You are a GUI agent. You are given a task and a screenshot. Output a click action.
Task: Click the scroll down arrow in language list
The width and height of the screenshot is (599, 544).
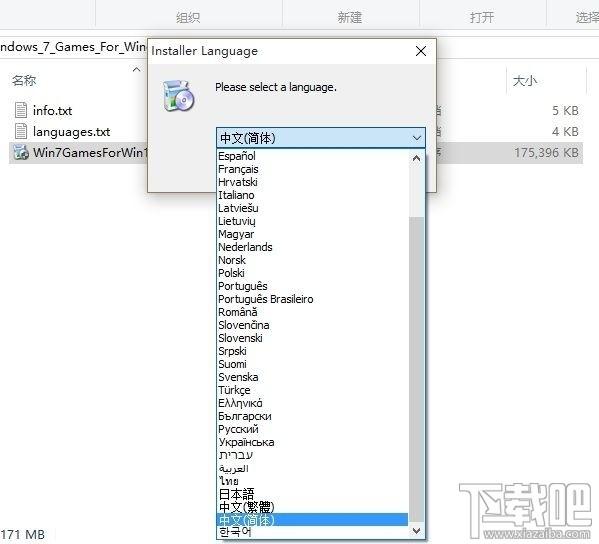(416, 531)
